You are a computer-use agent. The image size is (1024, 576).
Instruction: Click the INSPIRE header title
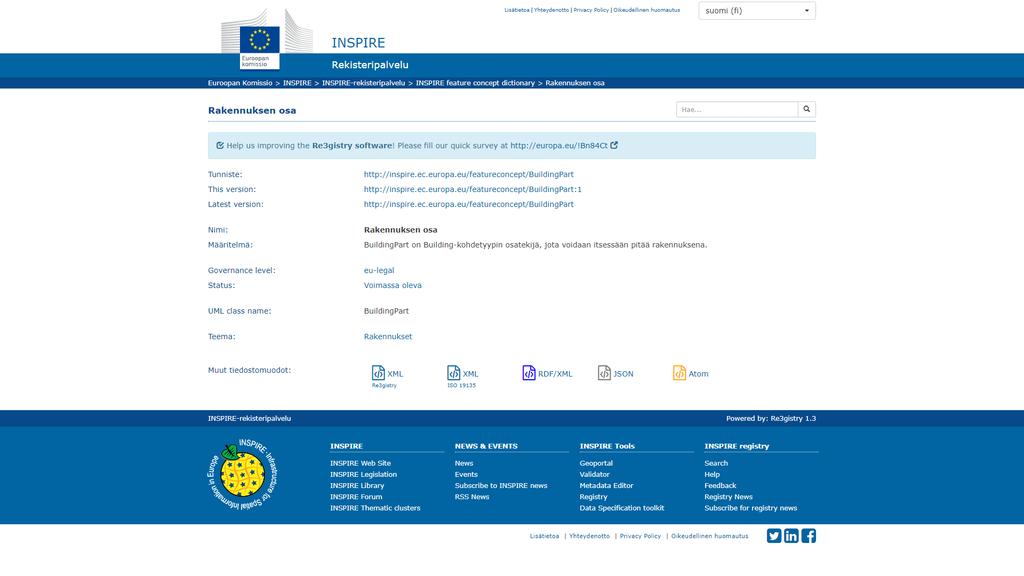click(x=358, y=42)
